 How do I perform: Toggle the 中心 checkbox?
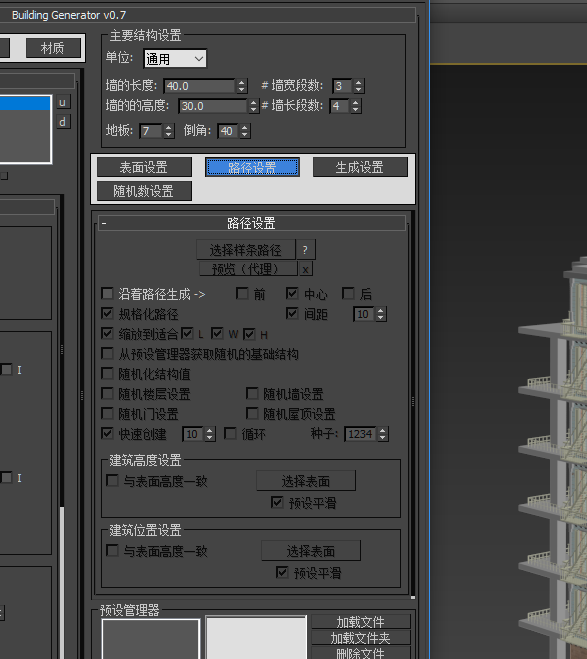coord(292,293)
